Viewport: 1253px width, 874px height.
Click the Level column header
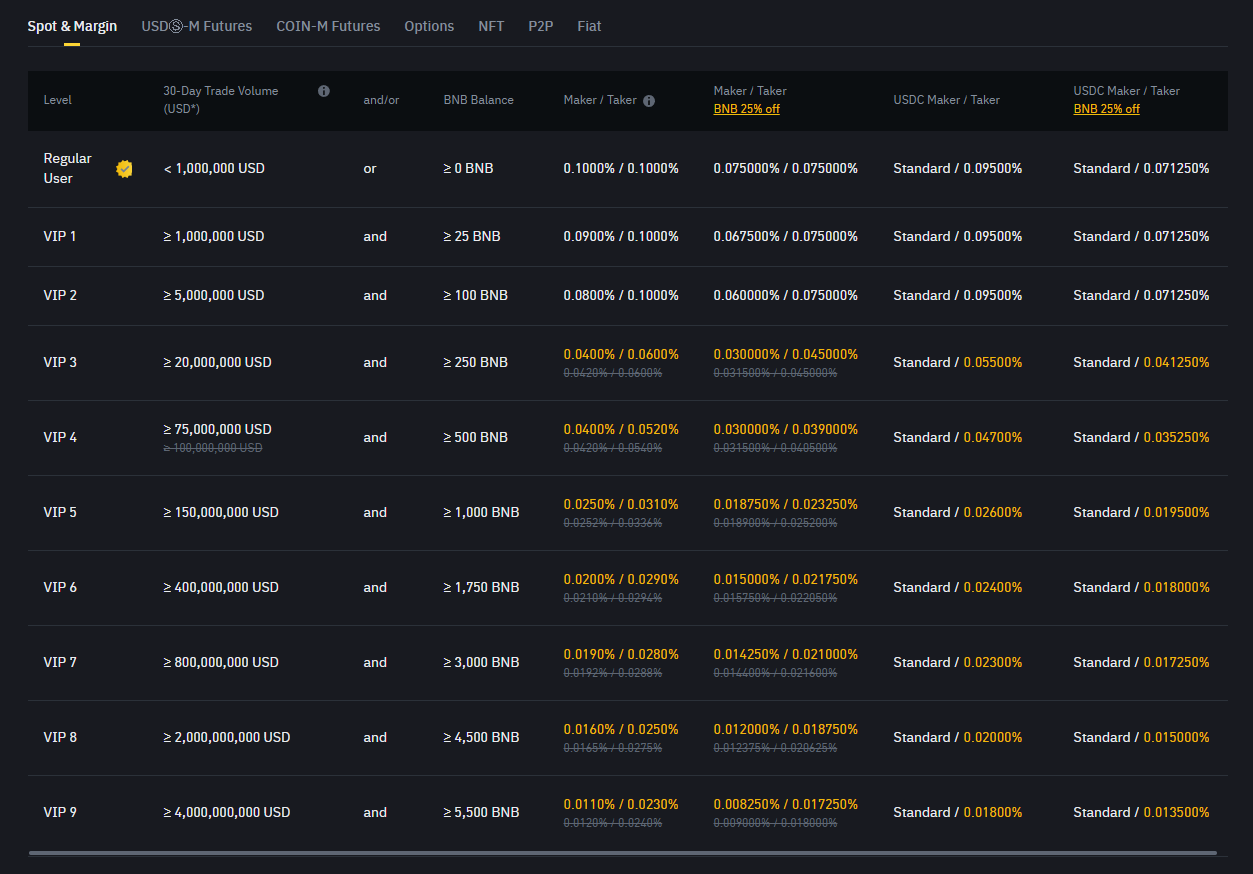58,100
